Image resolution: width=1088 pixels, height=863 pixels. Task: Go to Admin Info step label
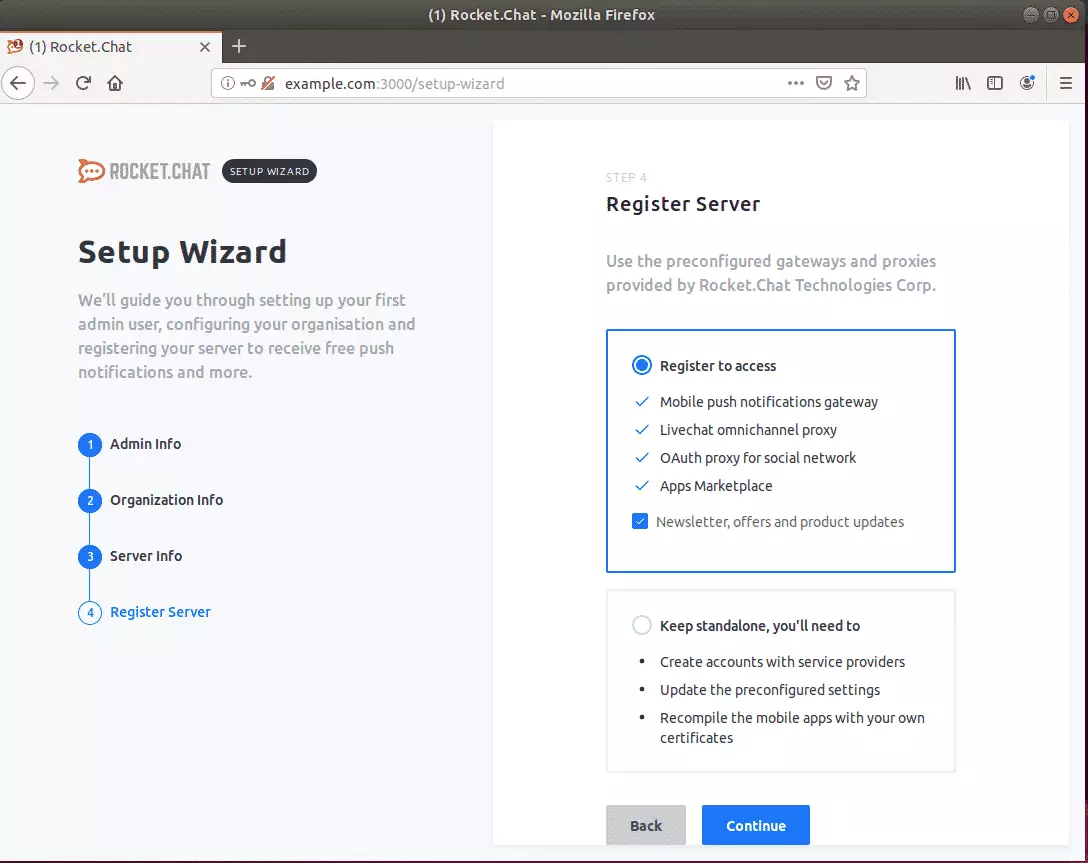pyautogui.click(x=145, y=444)
